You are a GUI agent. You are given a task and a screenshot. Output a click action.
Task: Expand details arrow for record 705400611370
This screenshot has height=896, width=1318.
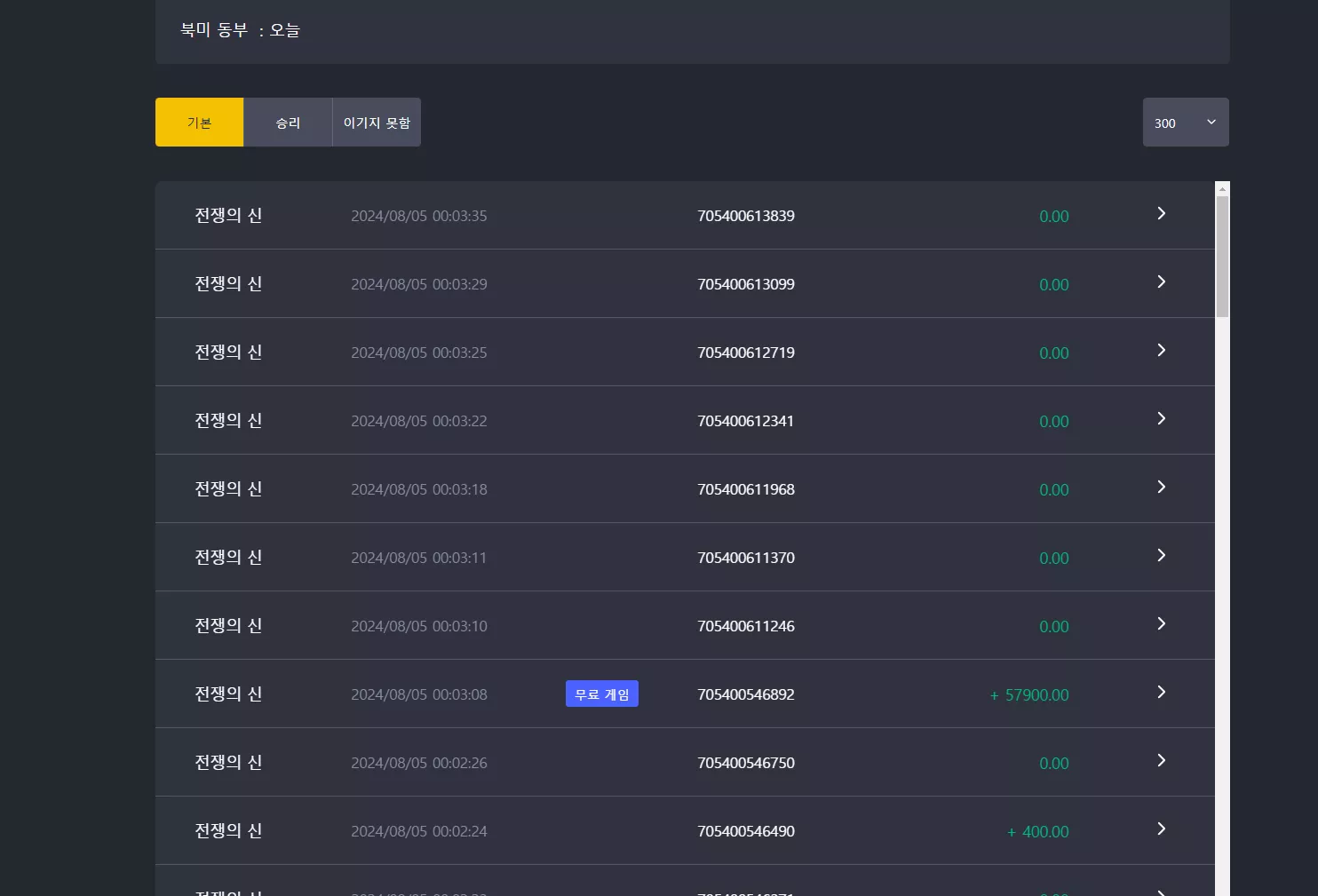tap(1161, 555)
